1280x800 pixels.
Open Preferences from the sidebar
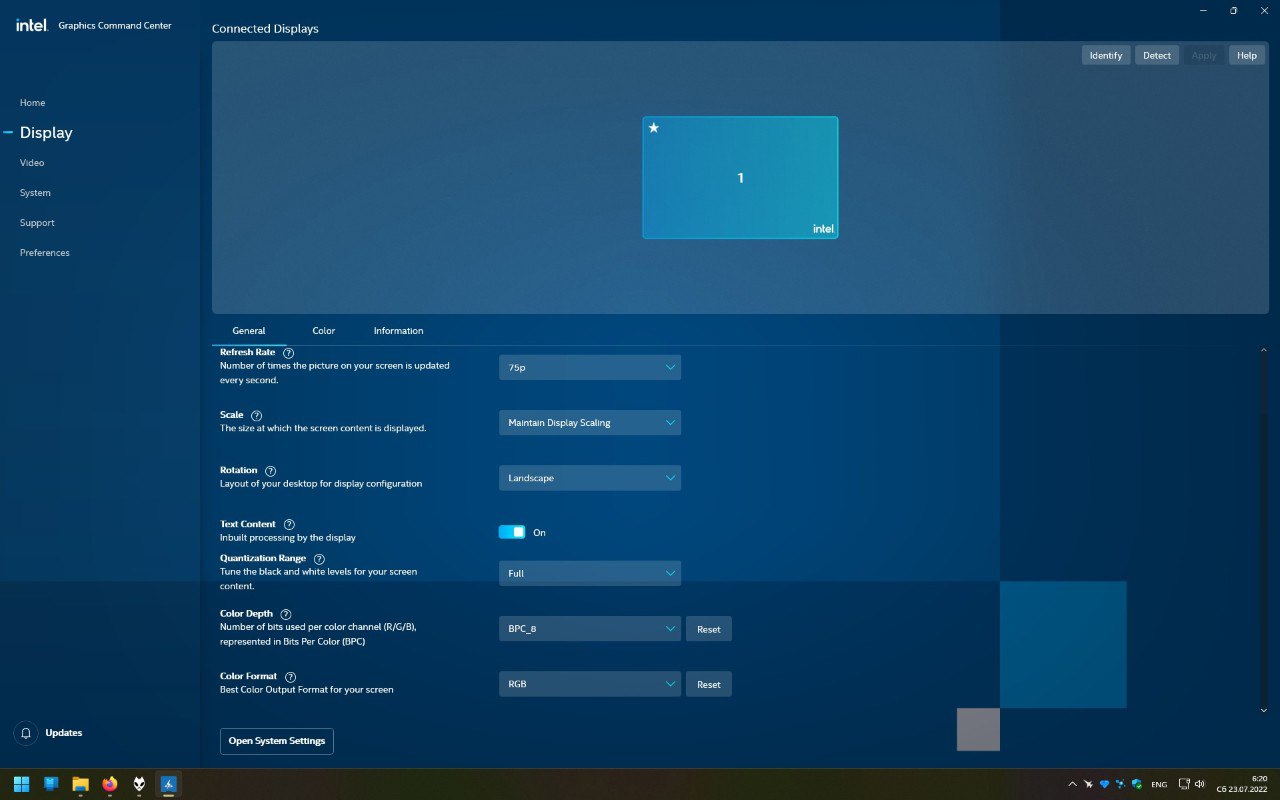[x=45, y=253]
